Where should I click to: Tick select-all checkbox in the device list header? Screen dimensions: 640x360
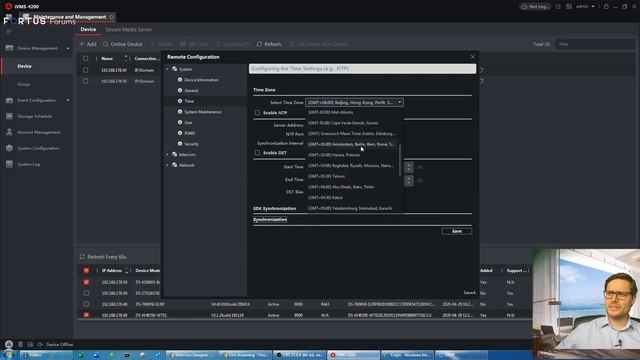click(x=85, y=58)
